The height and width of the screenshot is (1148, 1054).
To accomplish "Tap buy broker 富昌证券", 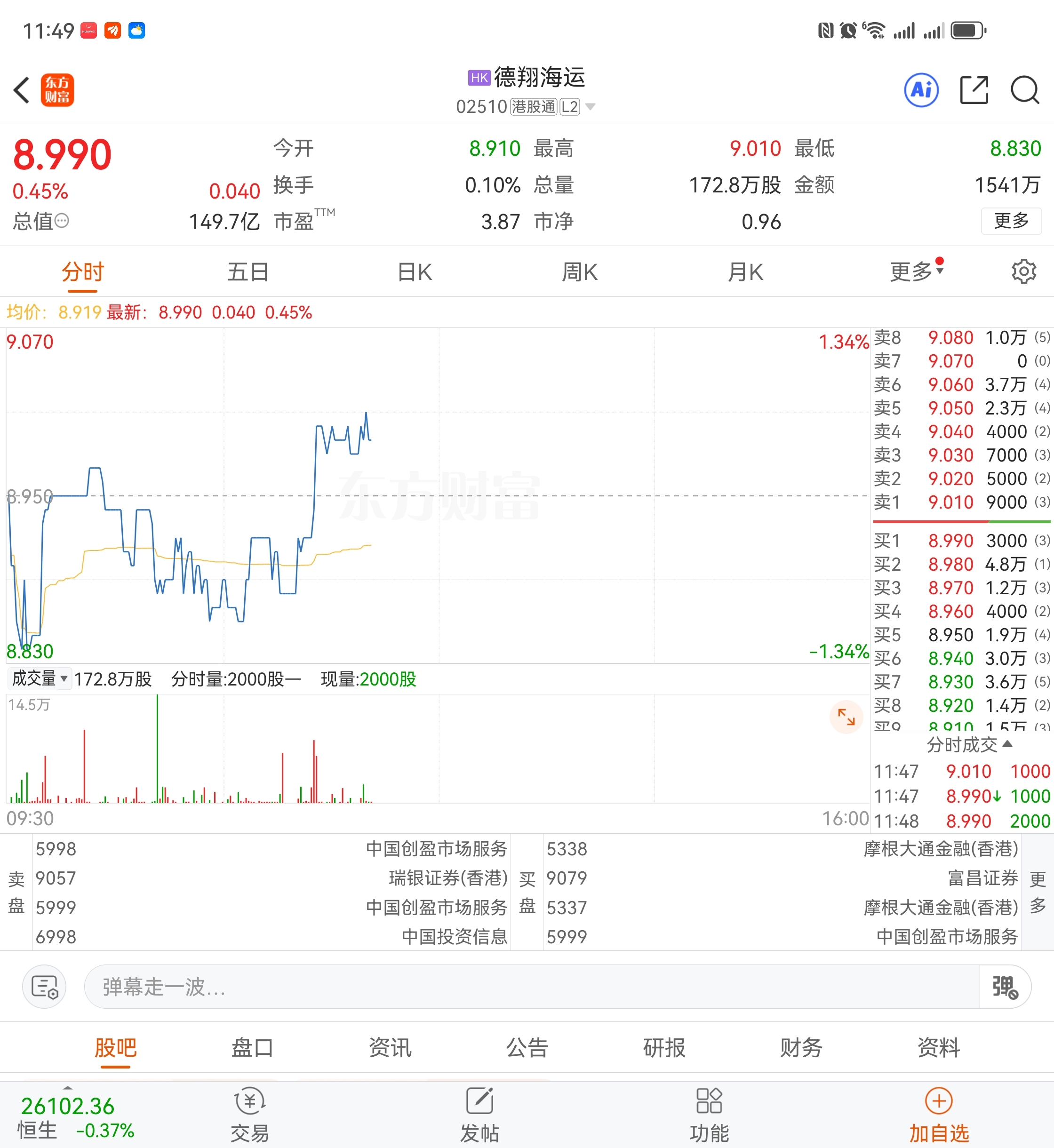I will click(x=982, y=877).
